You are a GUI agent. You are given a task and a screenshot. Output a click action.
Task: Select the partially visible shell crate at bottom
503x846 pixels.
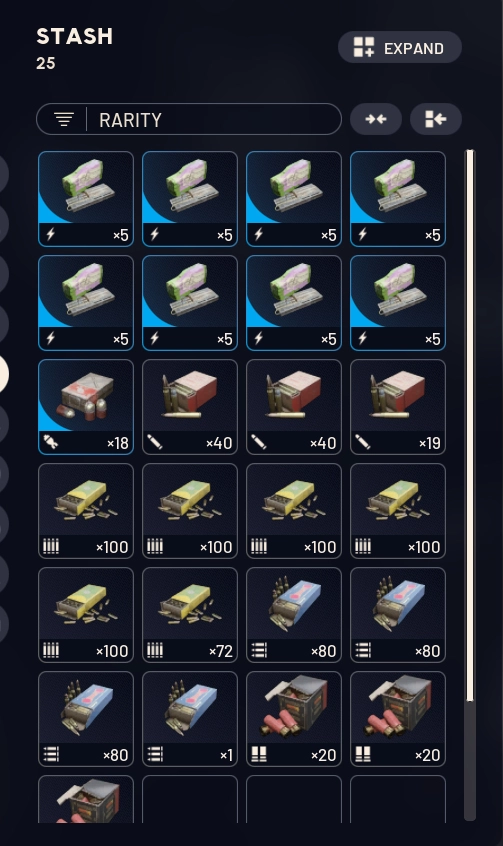(86, 800)
